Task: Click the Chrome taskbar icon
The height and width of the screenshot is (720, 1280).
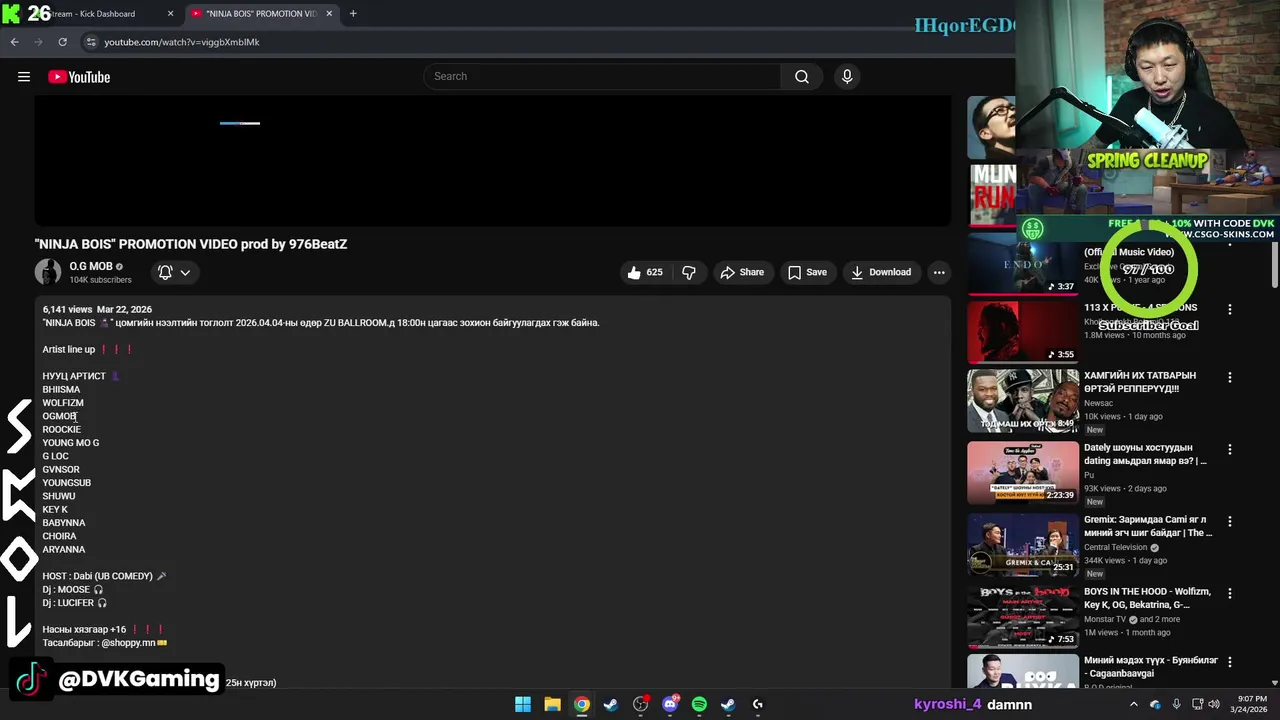Action: 581,704
